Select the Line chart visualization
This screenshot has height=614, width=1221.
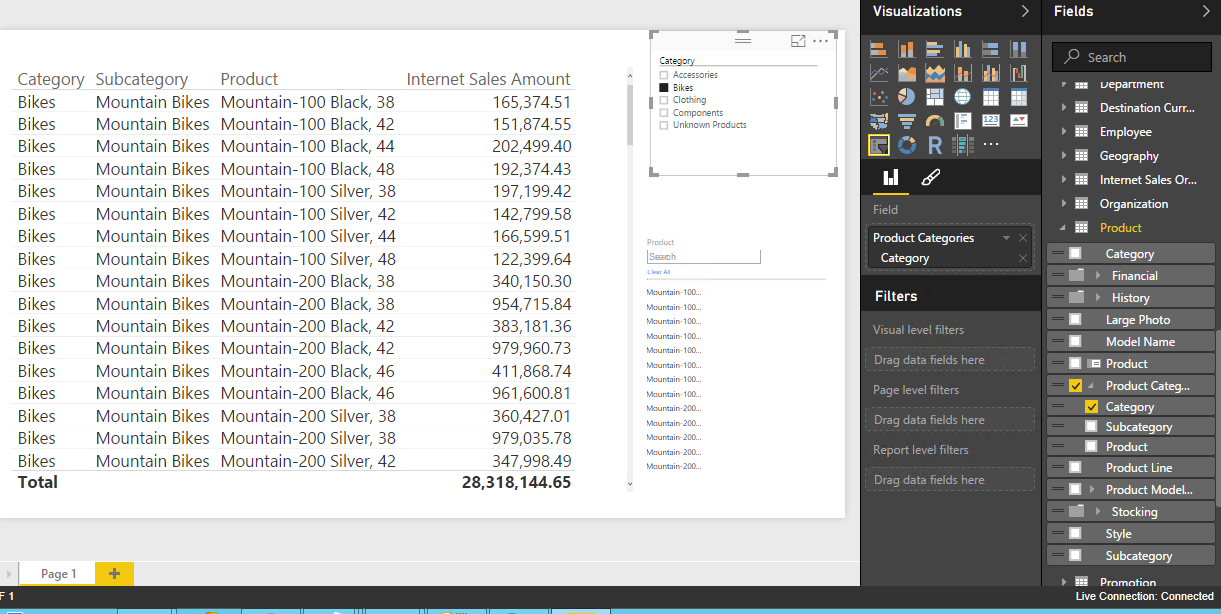click(879, 73)
